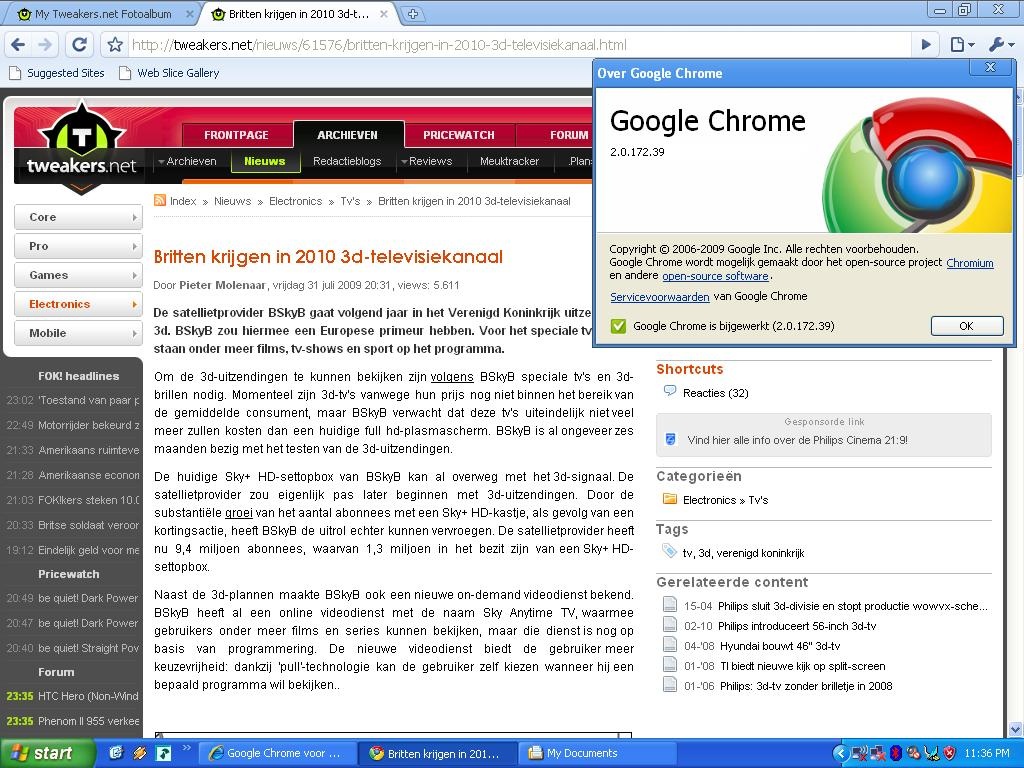Open Reacties (32) comments shortcut
Image resolution: width=1024 pixels, height=768 pixels.
coord(715,392)
